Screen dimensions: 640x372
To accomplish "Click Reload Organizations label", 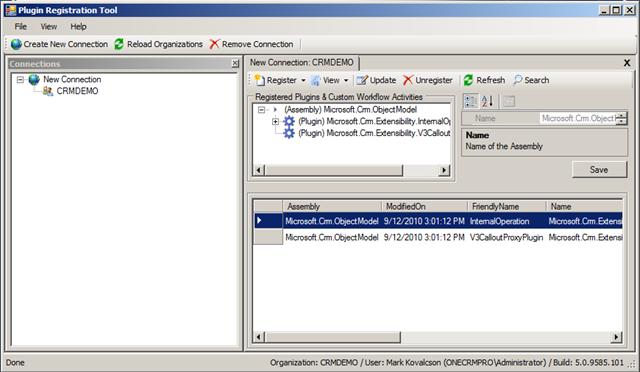I will [165, 44].
